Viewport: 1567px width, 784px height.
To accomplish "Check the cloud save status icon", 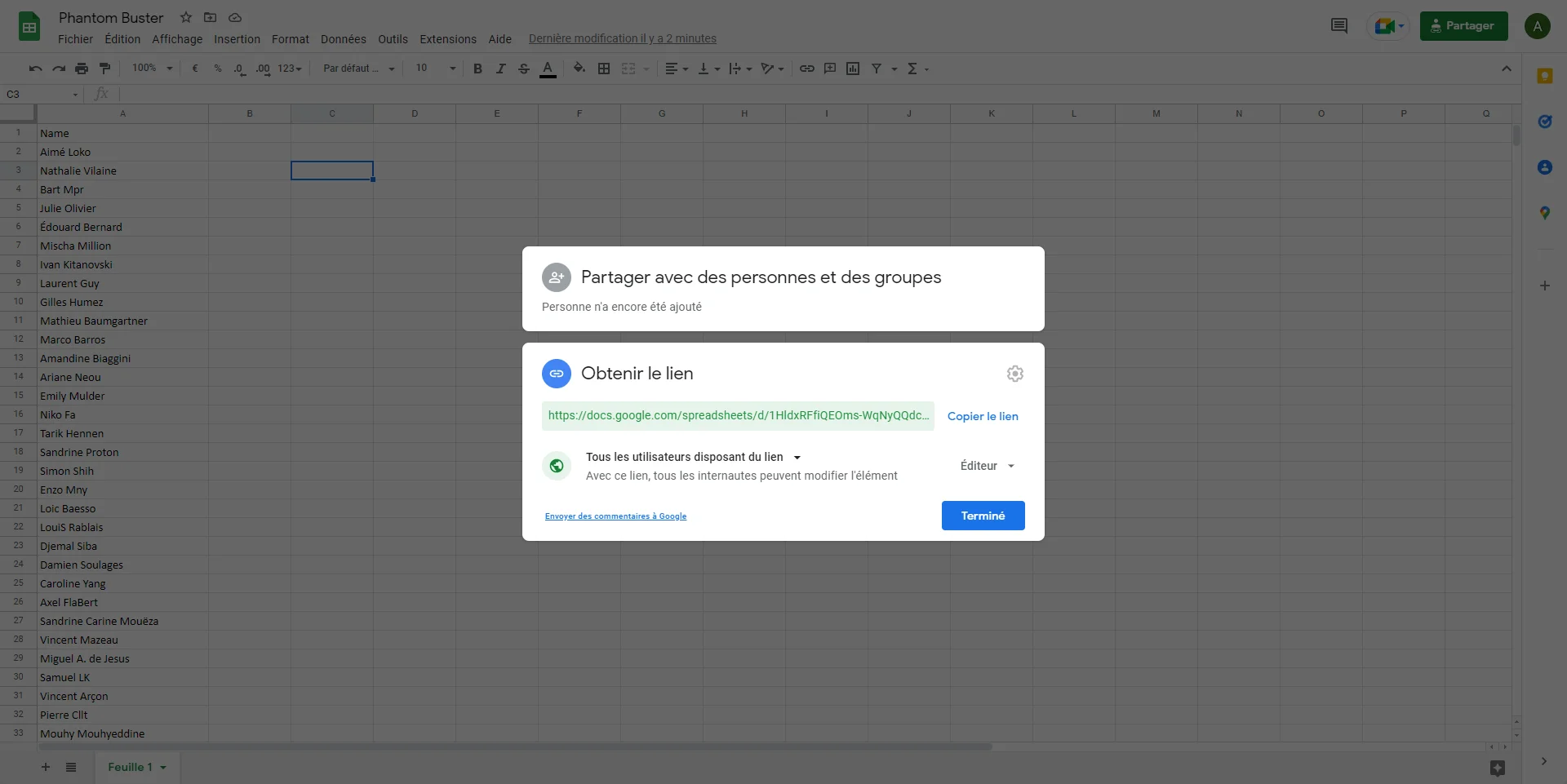I will tap(235, 17).
